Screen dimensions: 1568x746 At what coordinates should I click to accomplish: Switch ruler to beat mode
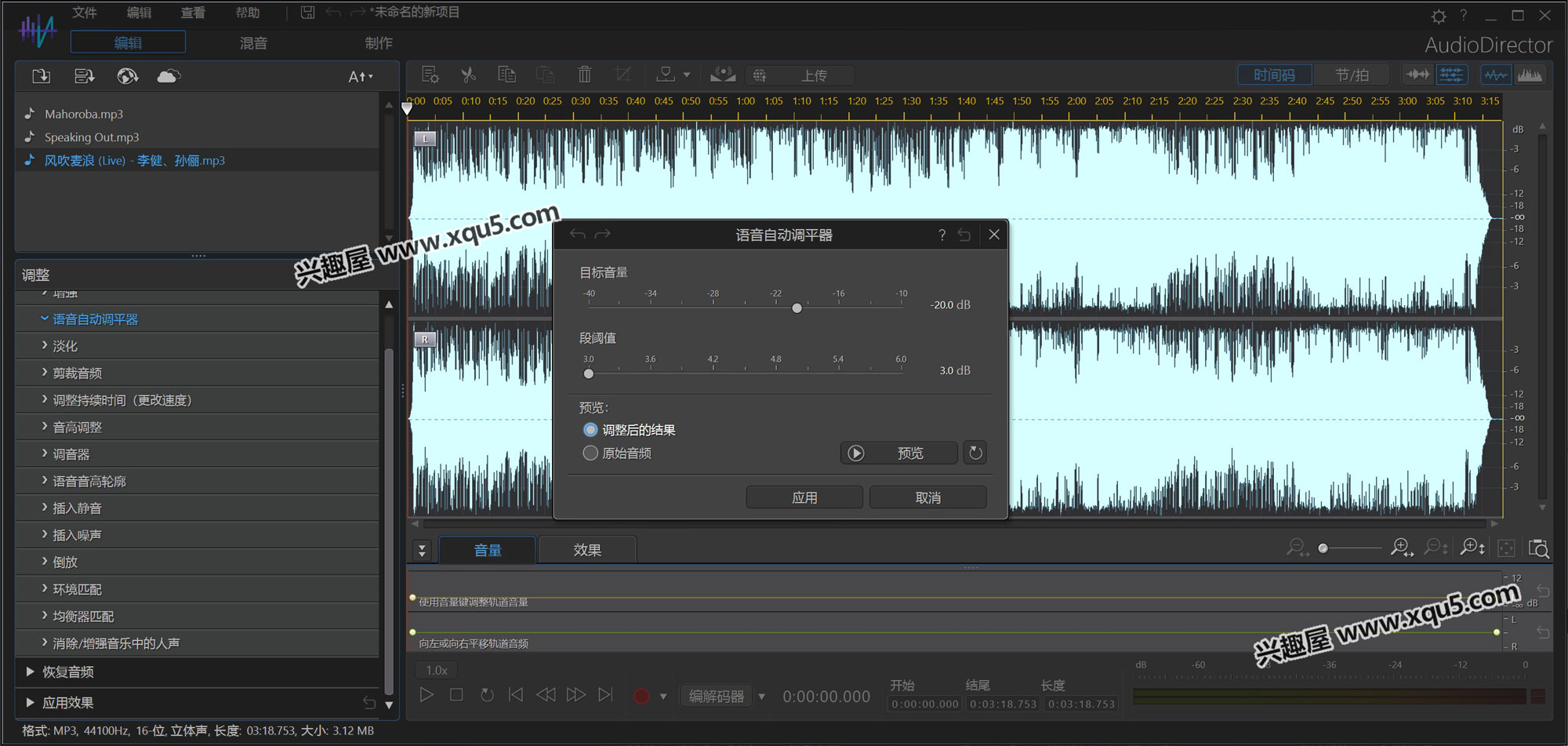[1352, 75]
